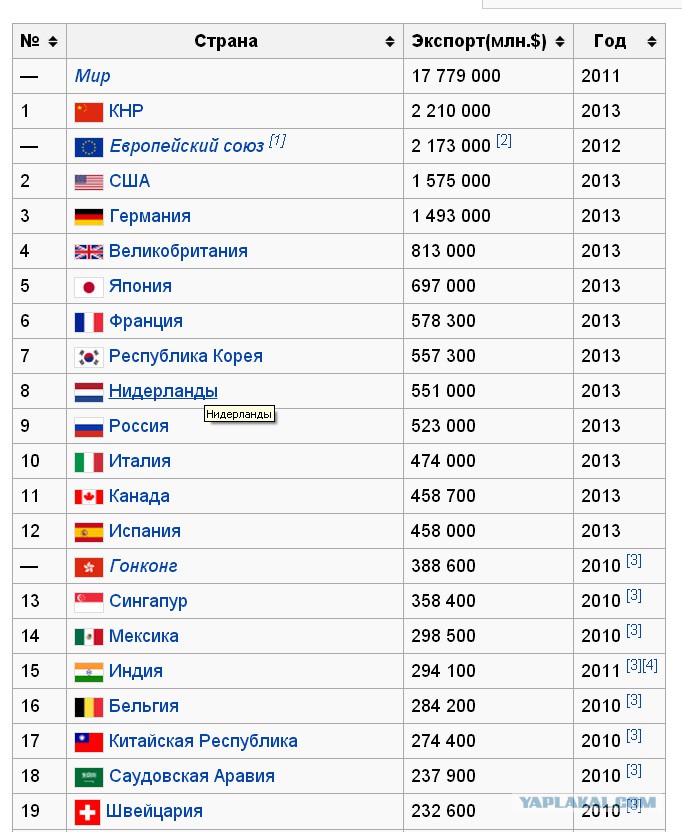682x832 pixels.
Task: Click the Saudi Arabia flag icon
Action: click(89, 777)
